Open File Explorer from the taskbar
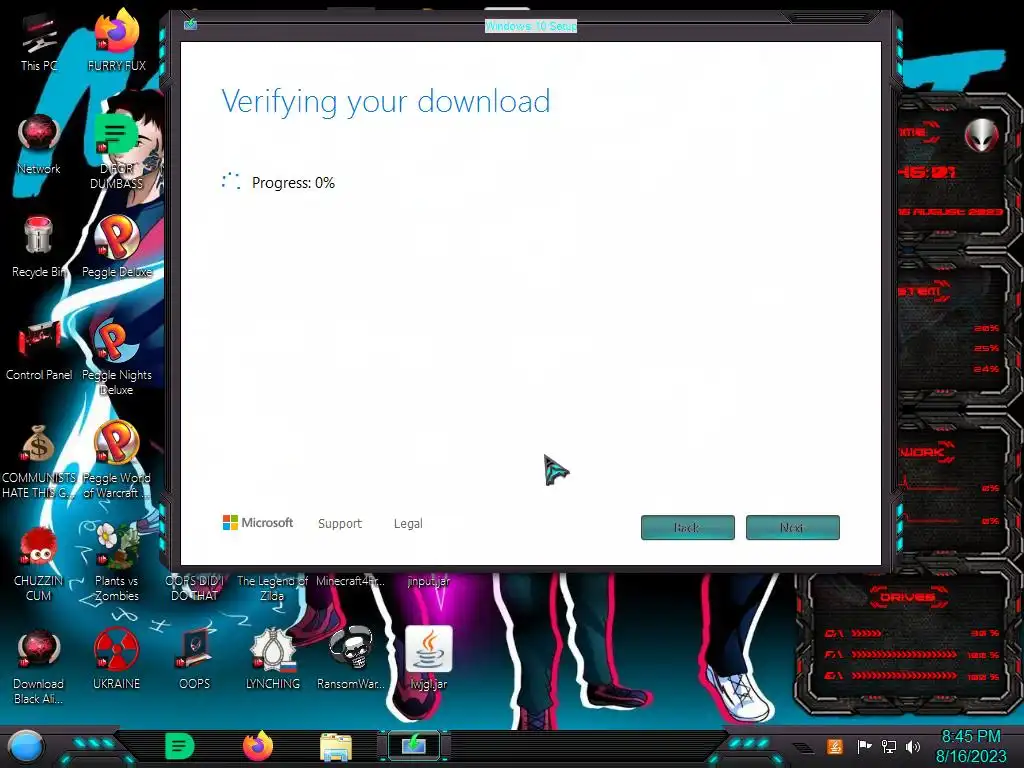Screen dimensions: 1024x768 click(336, 747)
